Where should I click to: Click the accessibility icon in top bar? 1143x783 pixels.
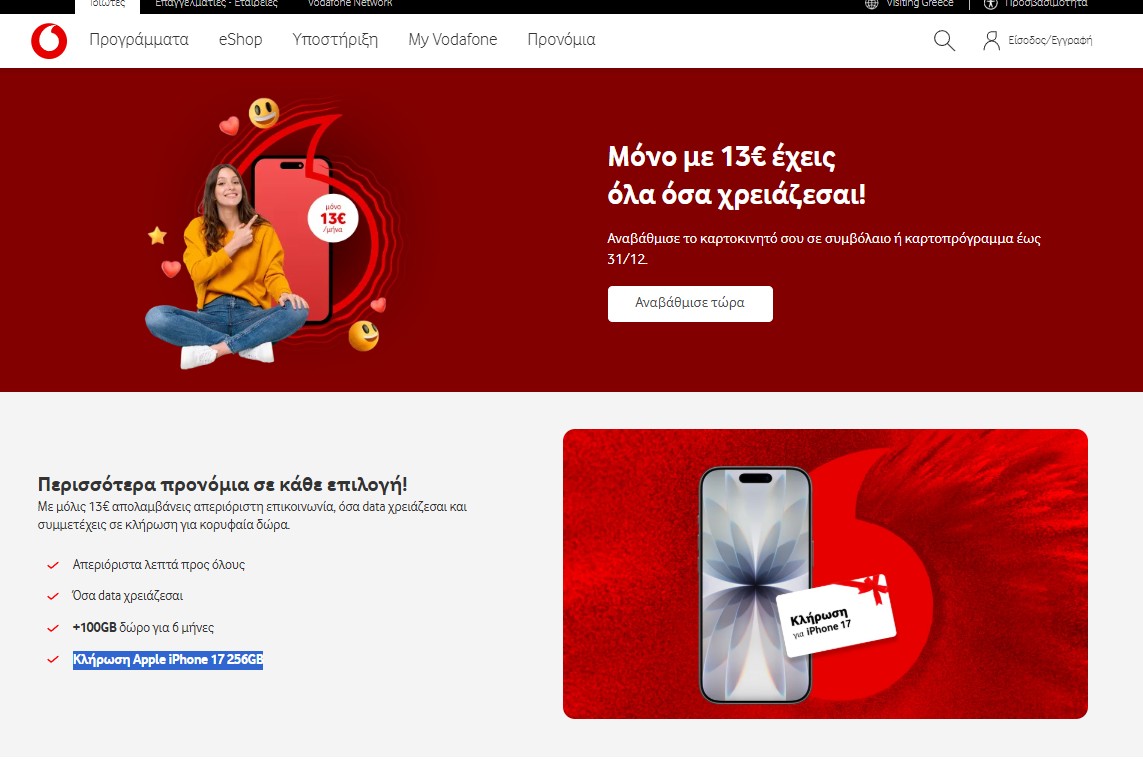pyautogui.click(x=991, y=4)
